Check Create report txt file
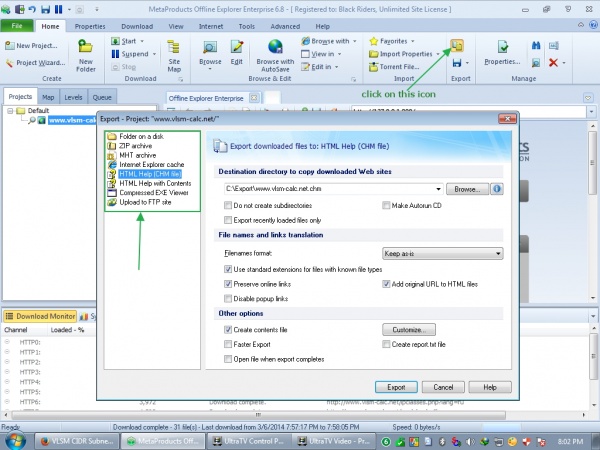 [386, 344]
